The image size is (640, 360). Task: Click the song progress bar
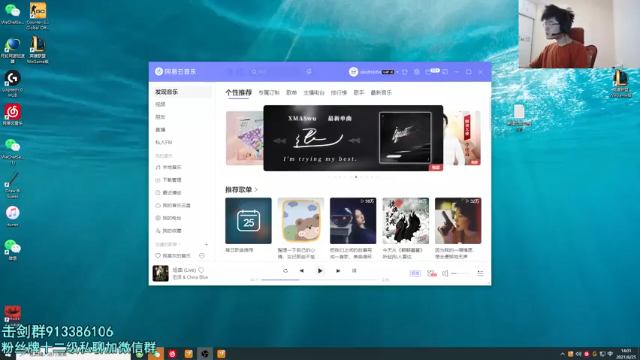[320, 280]
